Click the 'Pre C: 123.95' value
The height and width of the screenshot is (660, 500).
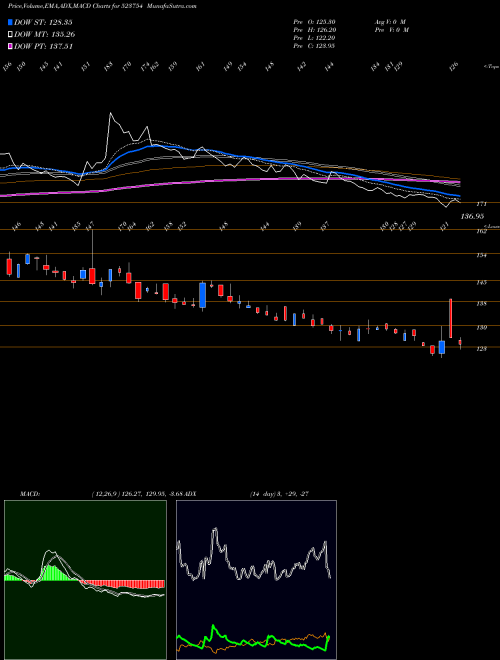pyautogui.click(x=314, y=46)
